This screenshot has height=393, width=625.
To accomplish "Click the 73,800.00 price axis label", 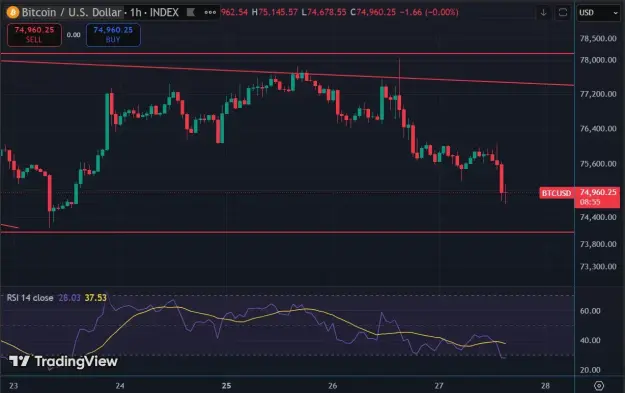I will click(x=598, y=244).
